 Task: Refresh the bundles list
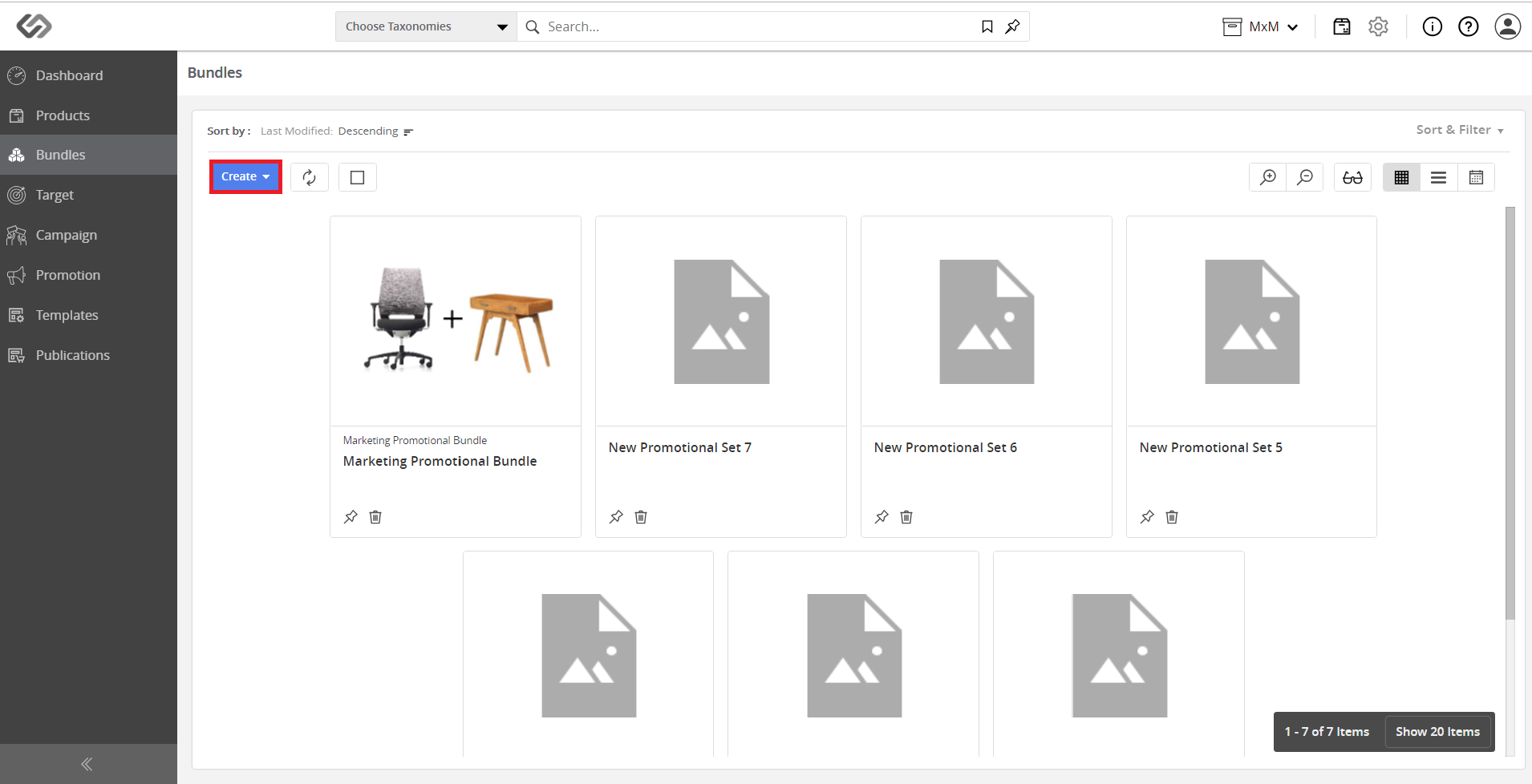pos(310,177)
